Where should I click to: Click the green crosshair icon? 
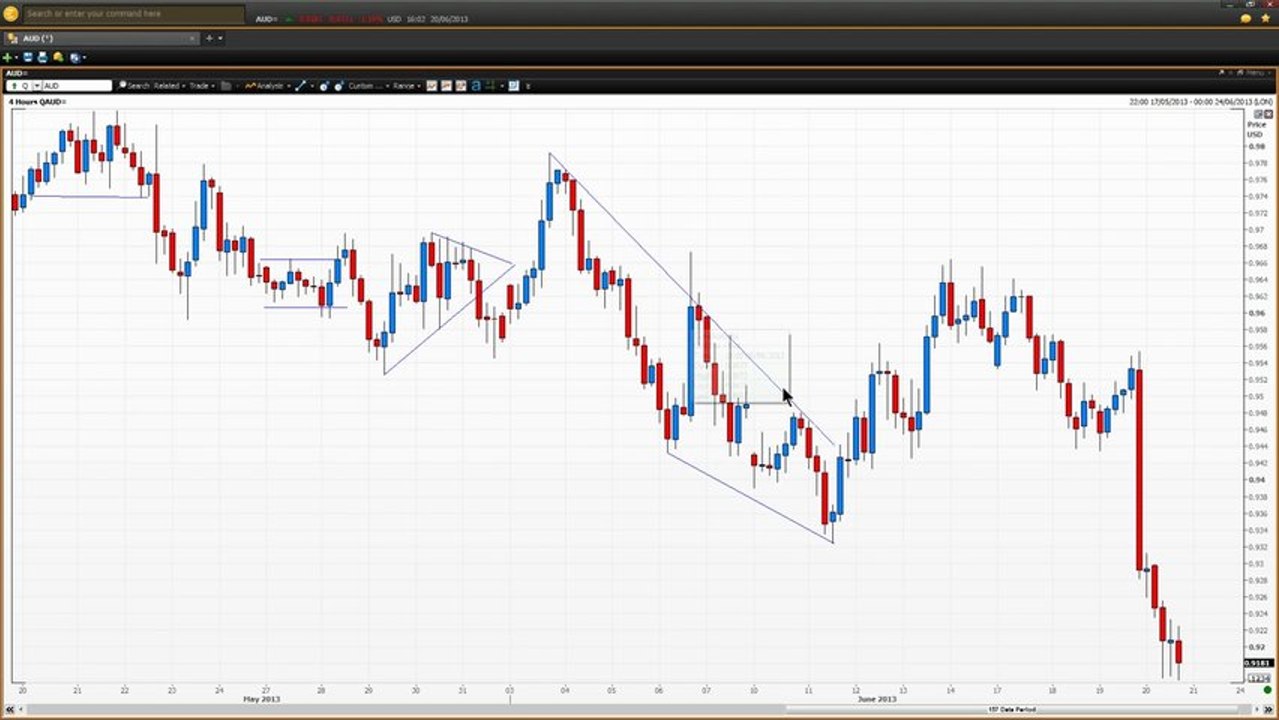point(490,86)
